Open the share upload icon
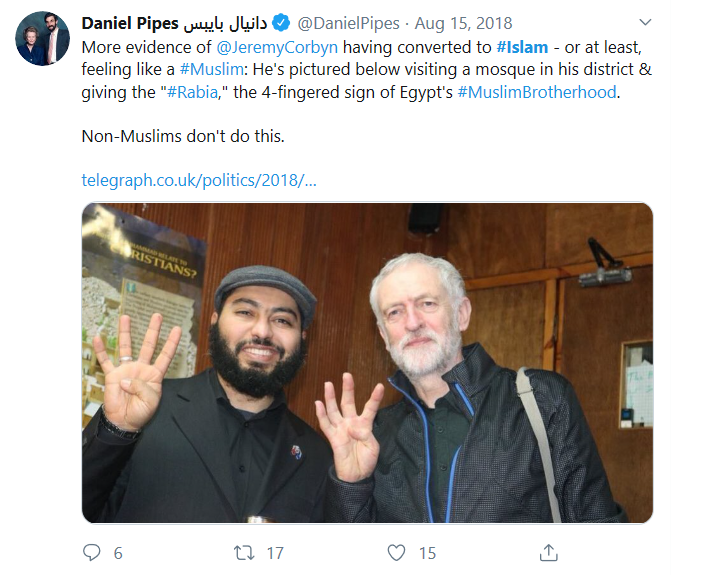The image size is (713, 575). coord(548,553)
